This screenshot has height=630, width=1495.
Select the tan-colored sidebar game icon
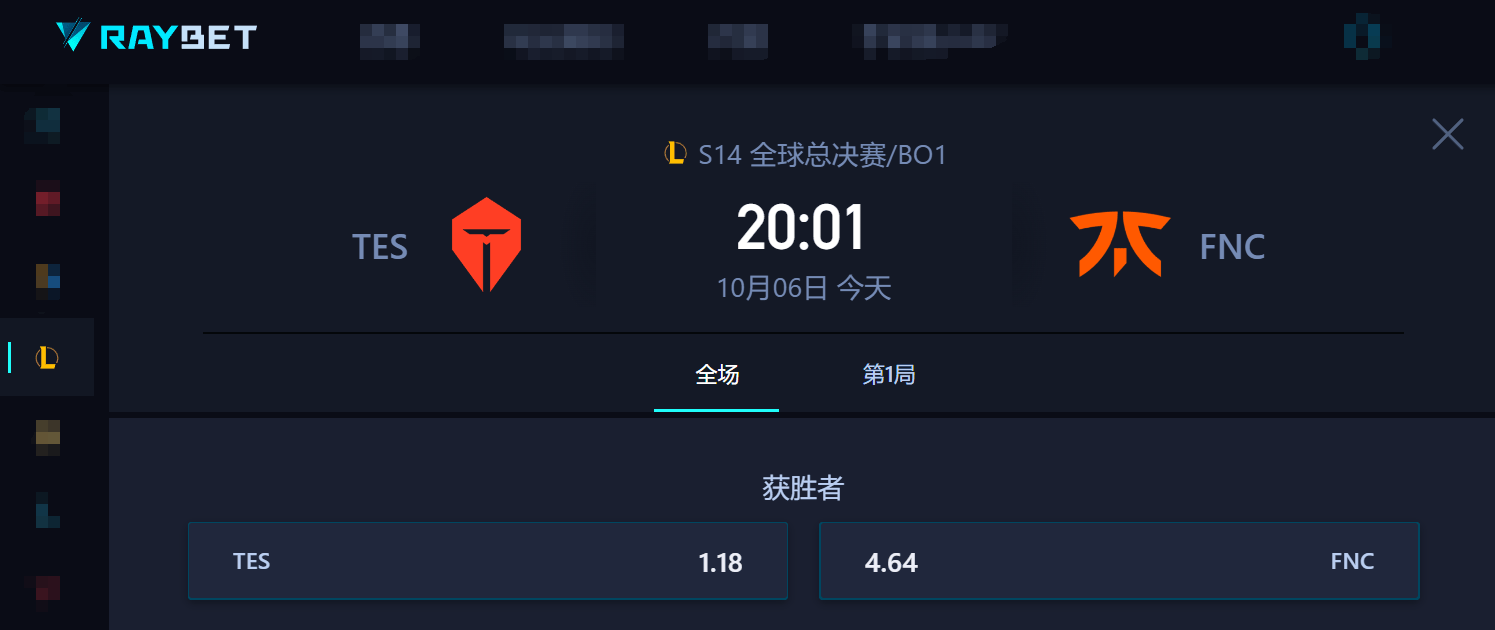pyautogui.click(x=48, y=437)
